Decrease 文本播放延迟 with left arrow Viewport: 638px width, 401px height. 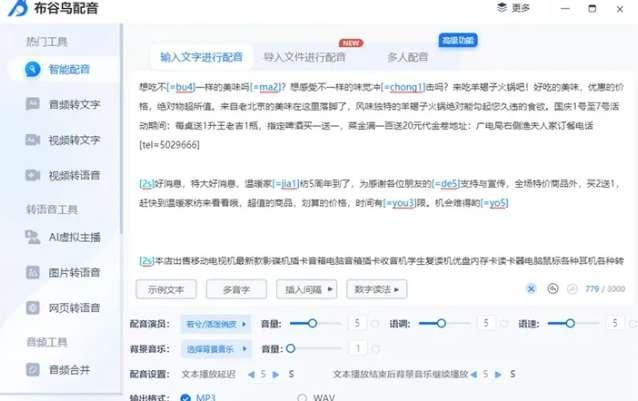click(x=251, y=374)
